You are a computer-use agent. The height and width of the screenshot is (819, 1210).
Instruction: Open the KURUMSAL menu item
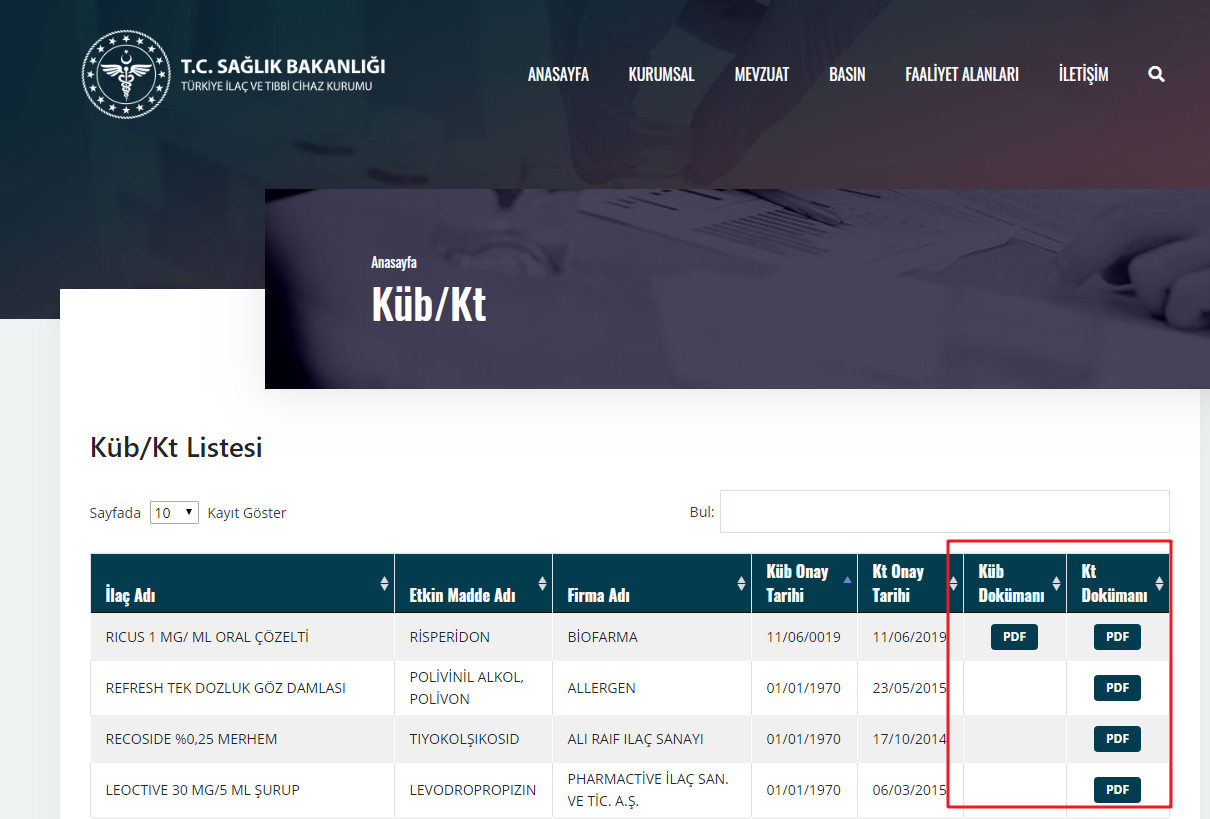[x=661, y=75]
